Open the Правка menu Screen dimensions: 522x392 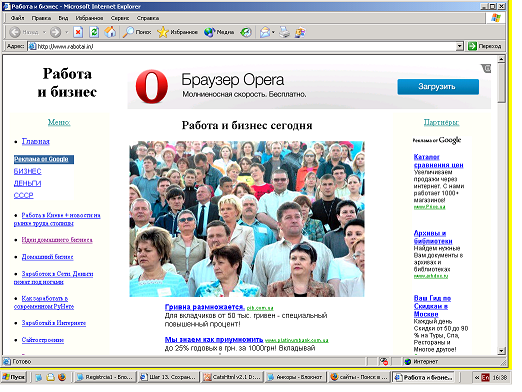tap(41, 18)
